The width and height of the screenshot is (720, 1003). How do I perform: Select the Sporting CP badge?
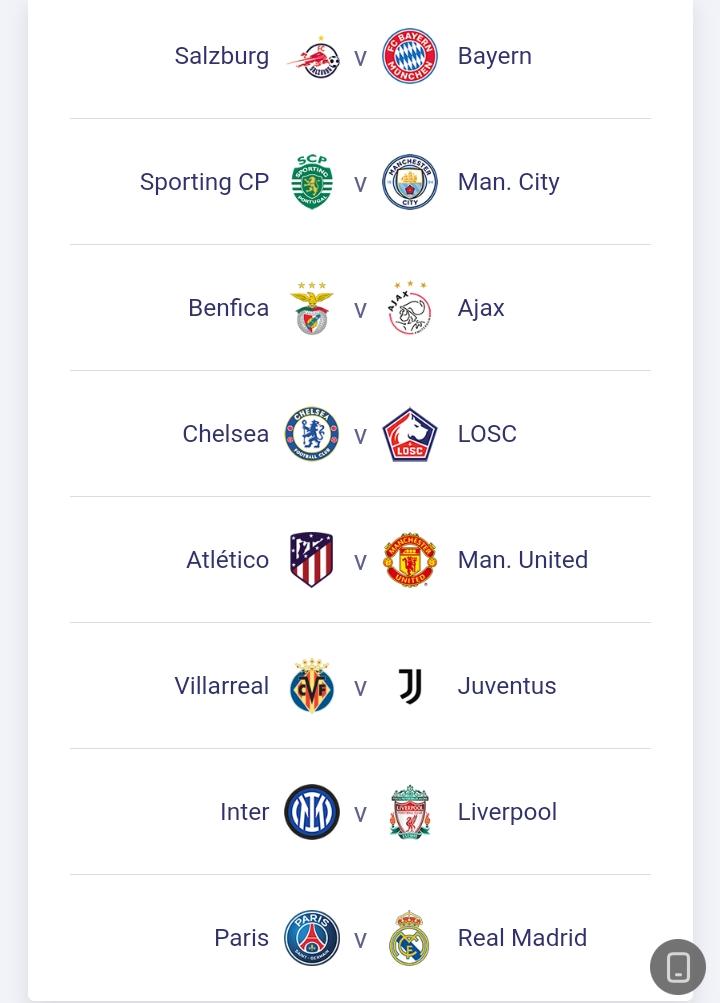tap(312, 182)
